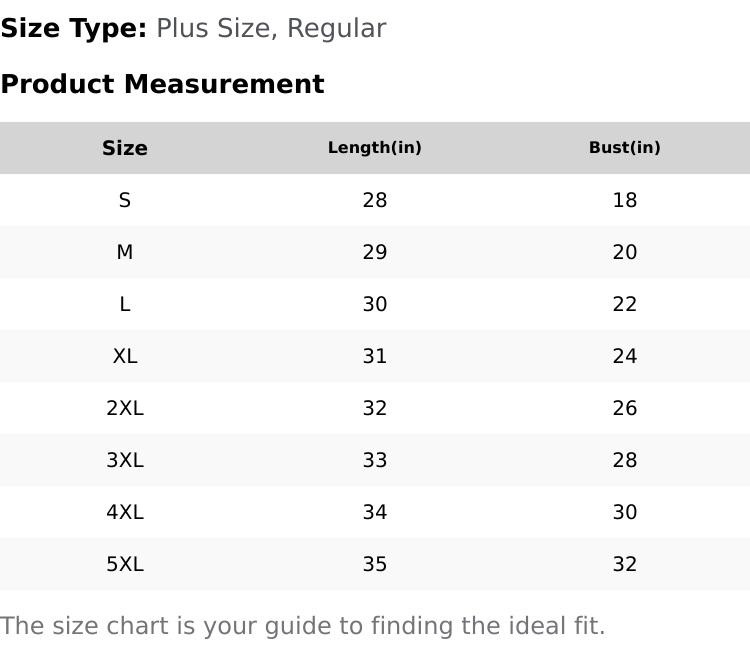
Task: Click the length value 31 for XL
Action: click(x=375, y=356)
